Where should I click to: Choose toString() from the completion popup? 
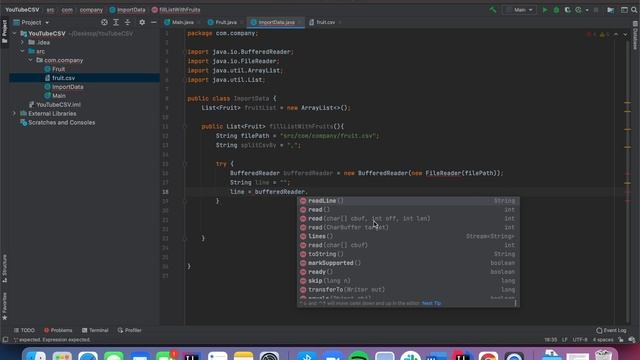(x=408, y=254)
